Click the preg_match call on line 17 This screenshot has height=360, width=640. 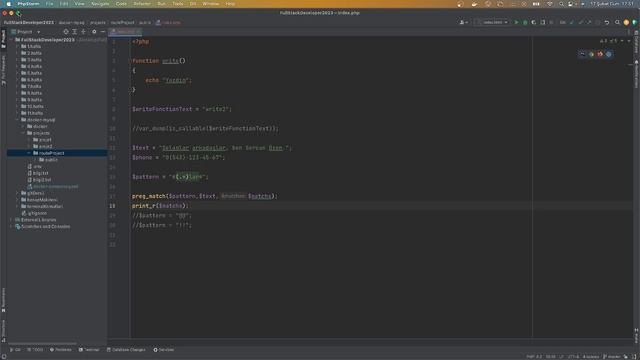coord(204,196)
